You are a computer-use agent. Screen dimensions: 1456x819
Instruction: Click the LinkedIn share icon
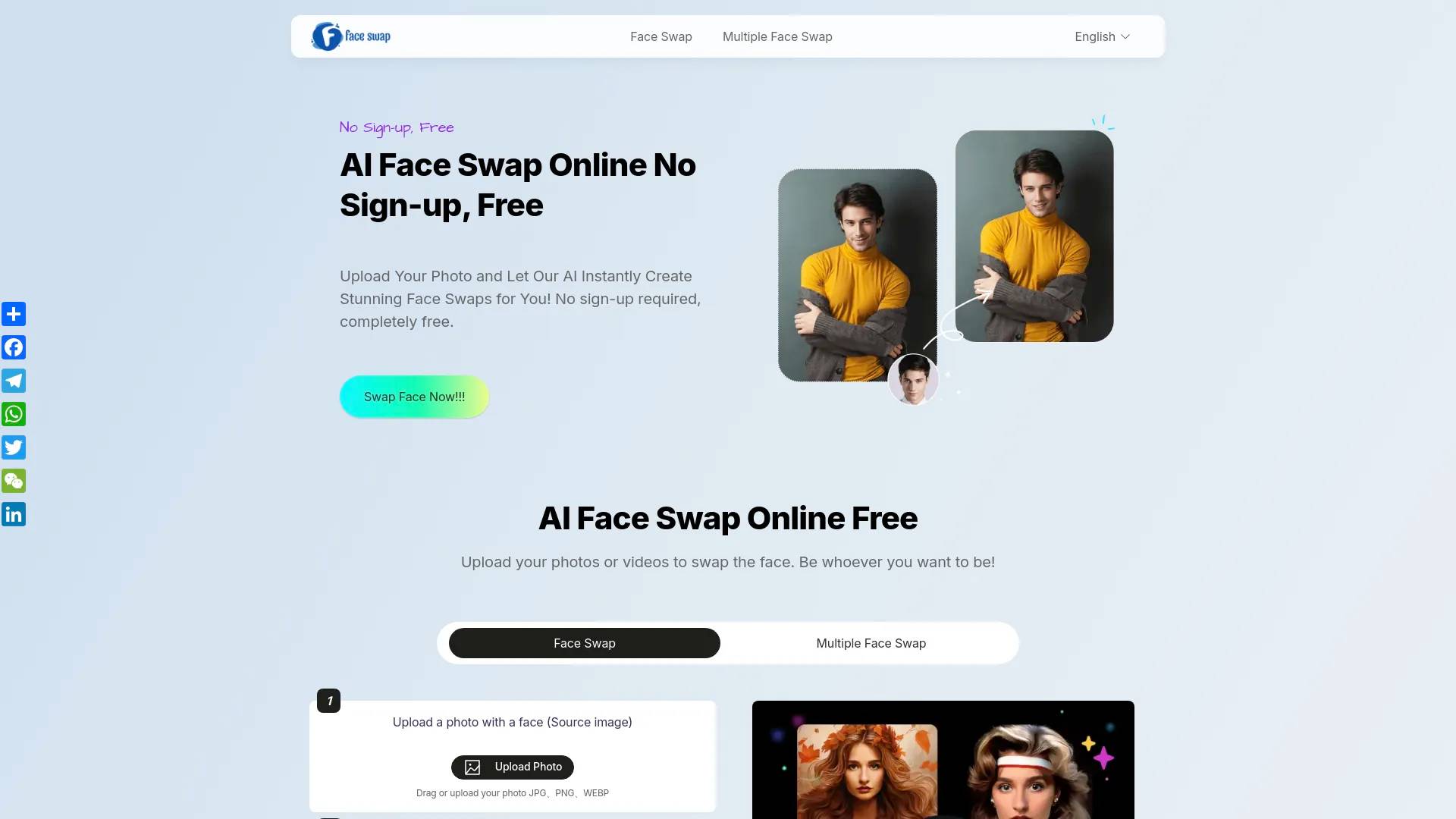[x=14, y=514]
